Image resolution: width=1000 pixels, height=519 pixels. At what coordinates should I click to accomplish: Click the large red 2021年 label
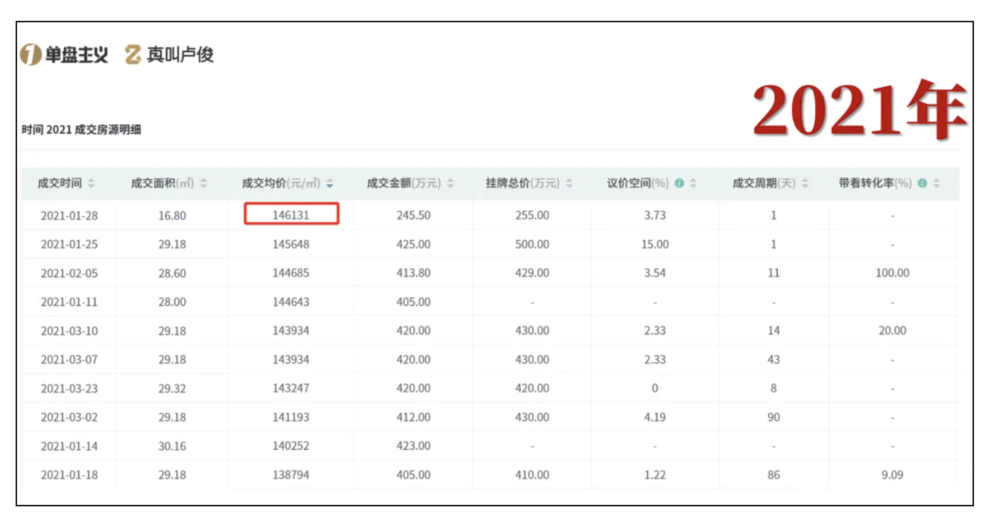point(858,112)
